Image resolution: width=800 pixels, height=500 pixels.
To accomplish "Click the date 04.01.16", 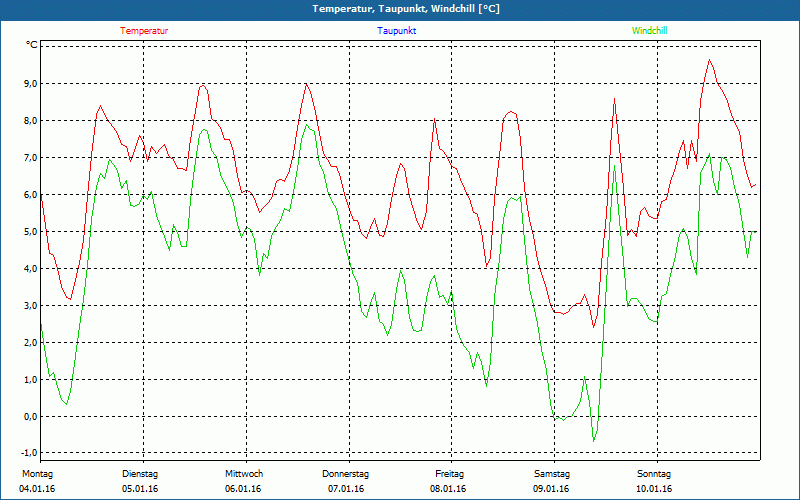I will click(x=37, y=489).
